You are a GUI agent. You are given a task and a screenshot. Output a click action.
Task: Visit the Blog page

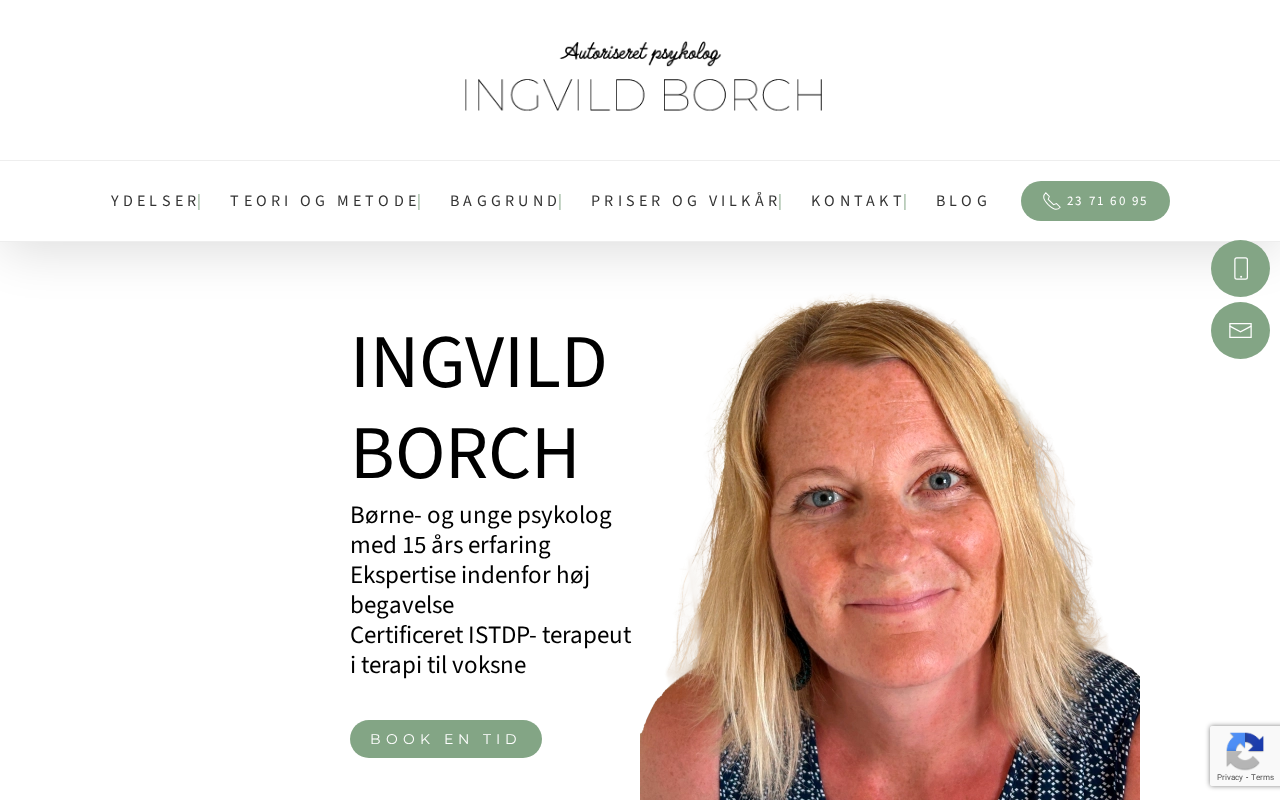962,201
